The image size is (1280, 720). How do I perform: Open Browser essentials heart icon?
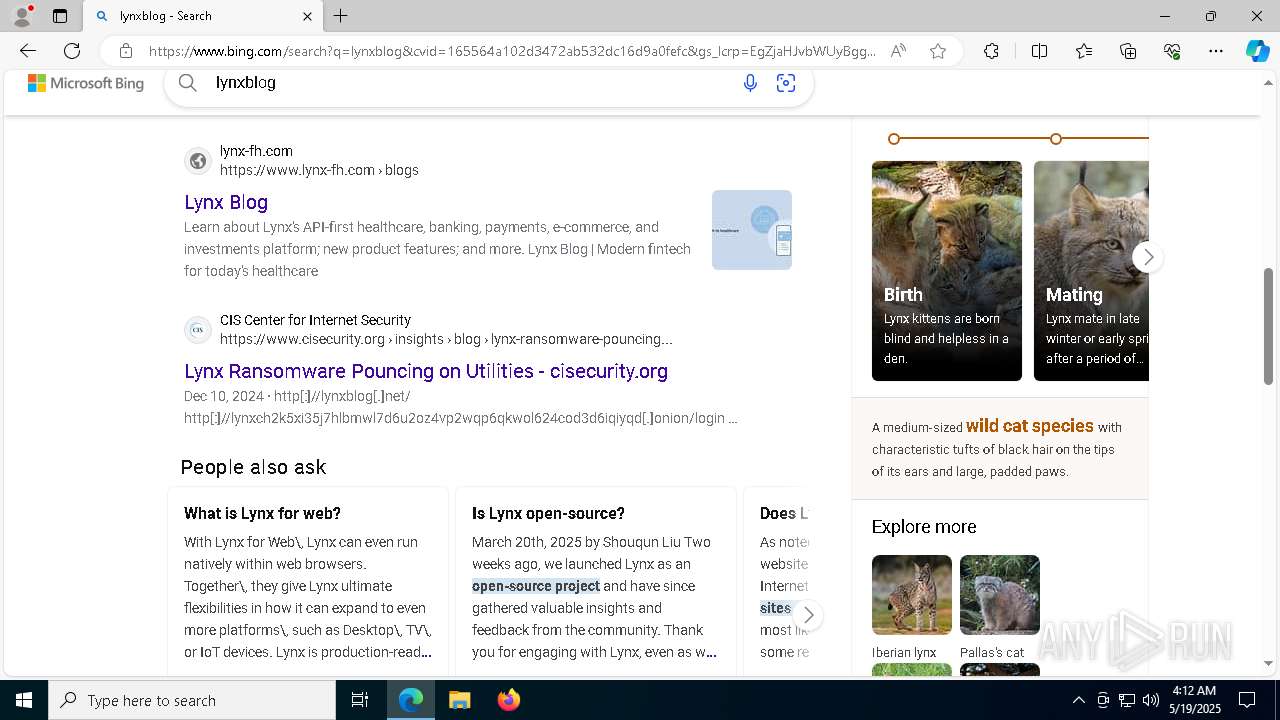[x=1172, y=51]
